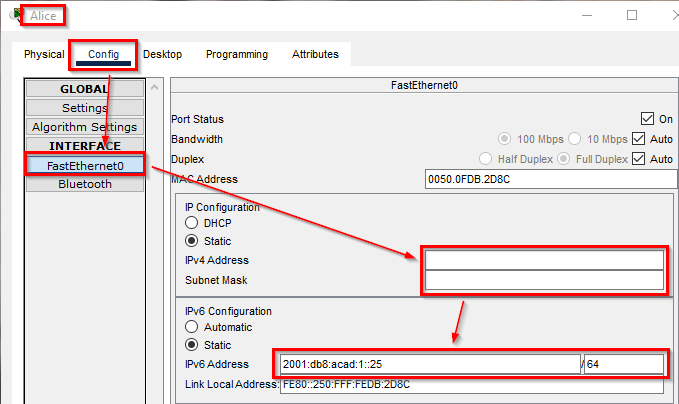Click the IPv4 Address field
This screenshot has height=404, width=679.
544,260
